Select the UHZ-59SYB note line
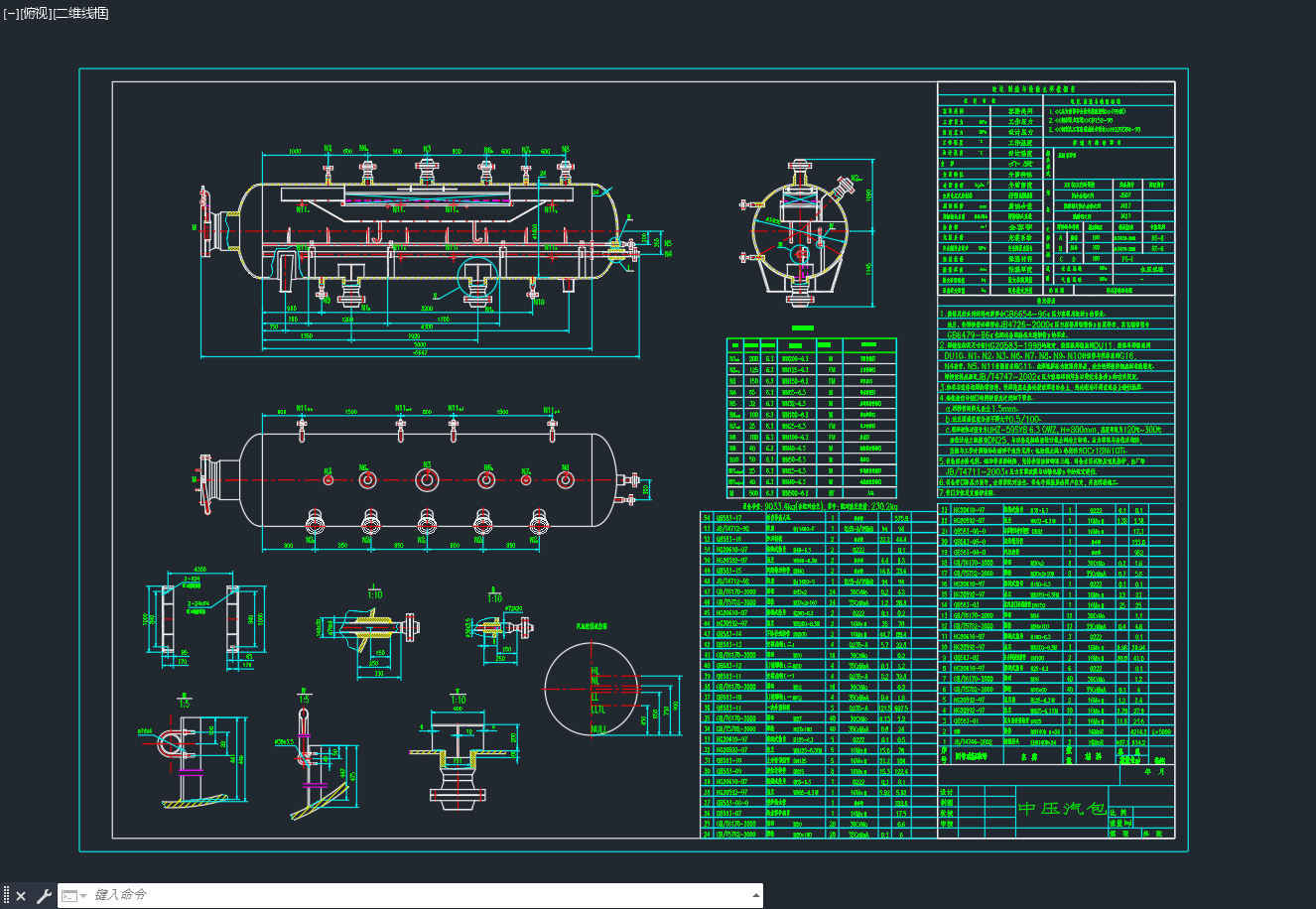The image size is (1316, 909). click(x=1054, y=429)
